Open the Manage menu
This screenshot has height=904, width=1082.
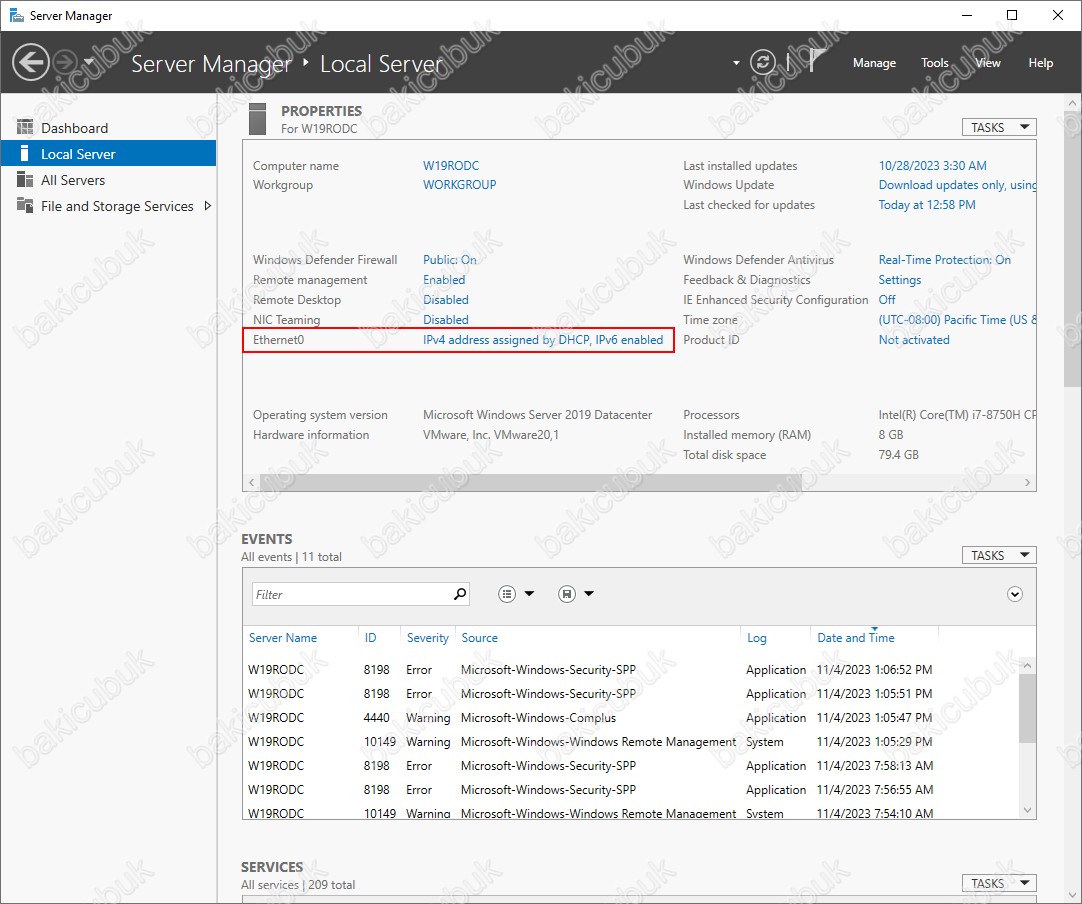coord(874,63)
